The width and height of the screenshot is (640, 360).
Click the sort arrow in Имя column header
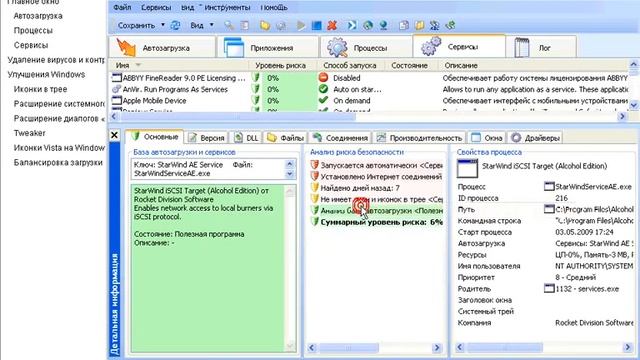[138, 65]
